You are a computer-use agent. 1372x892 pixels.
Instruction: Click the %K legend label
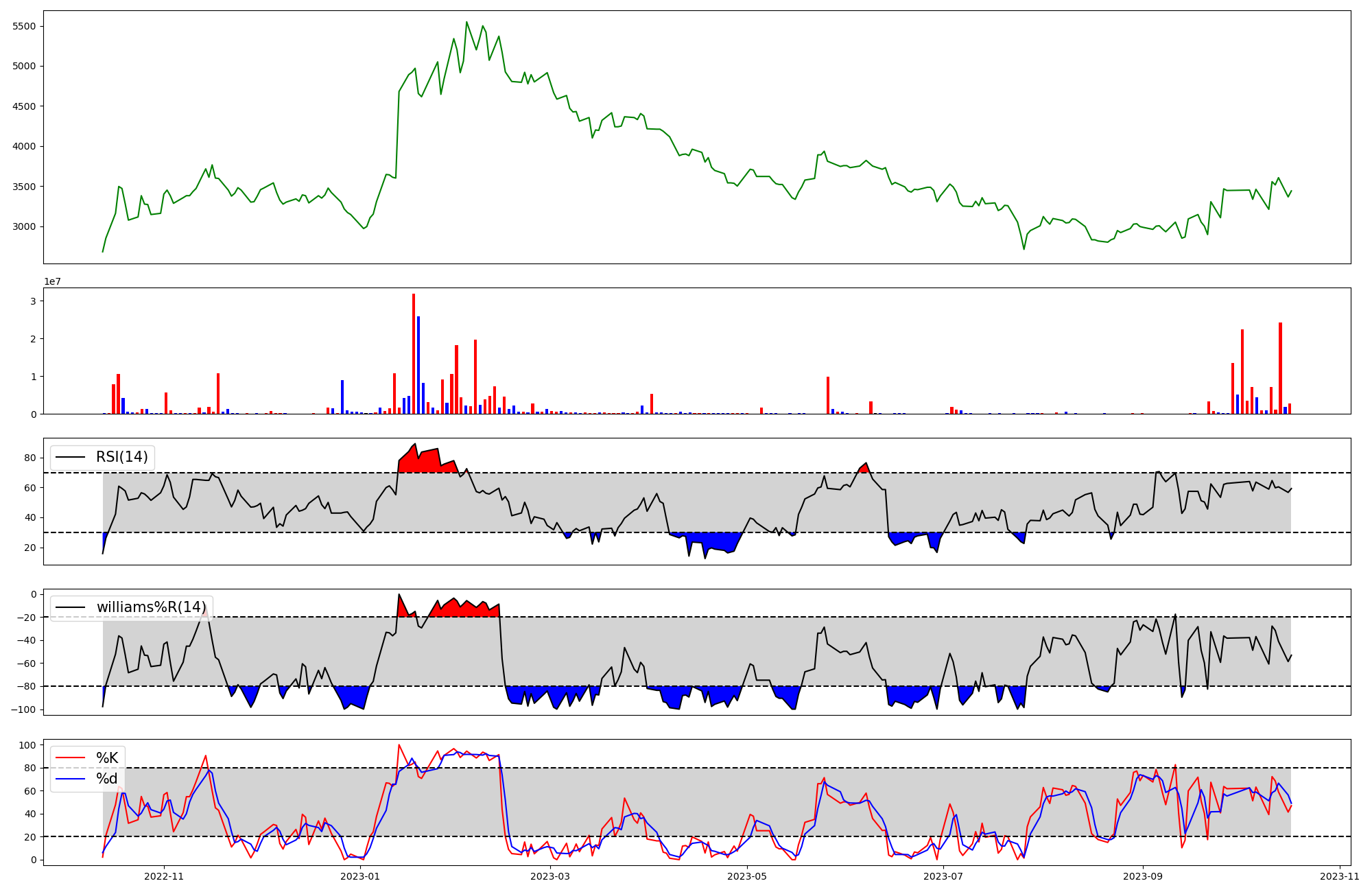[x=107, y=758]
